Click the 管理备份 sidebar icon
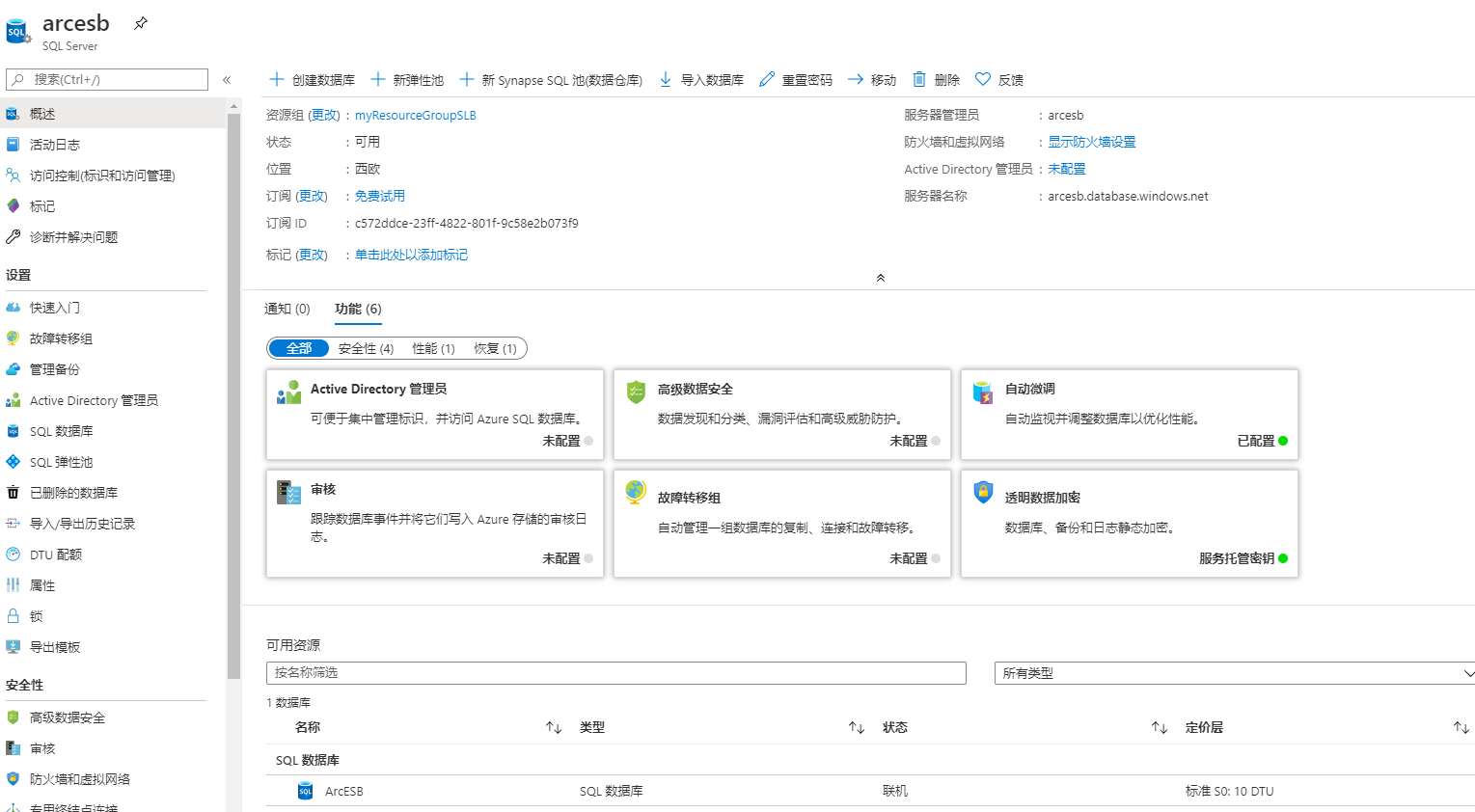 pyautogui.click(x=13, y=369)
